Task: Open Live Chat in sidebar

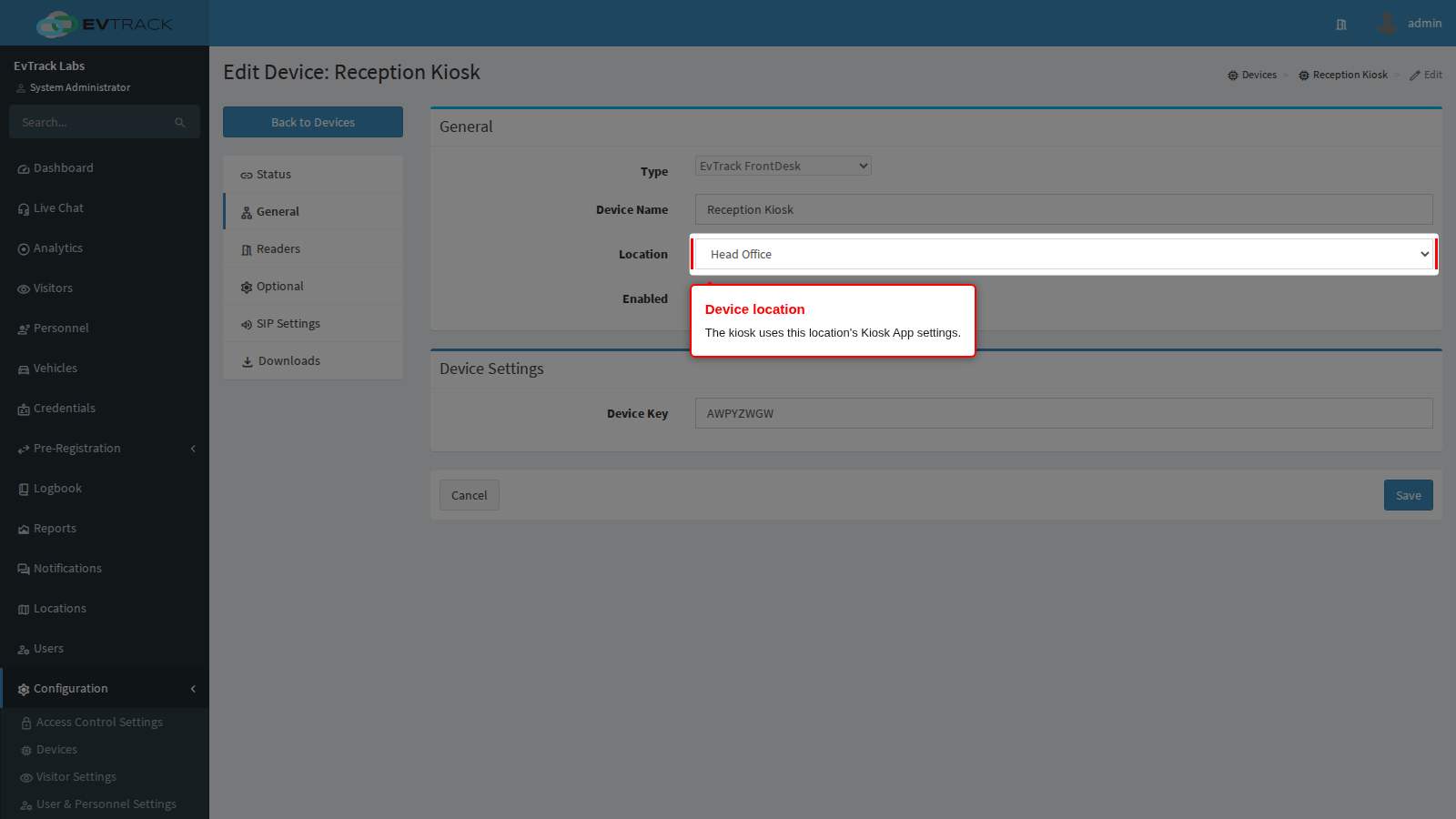Action: coord(105,208)
